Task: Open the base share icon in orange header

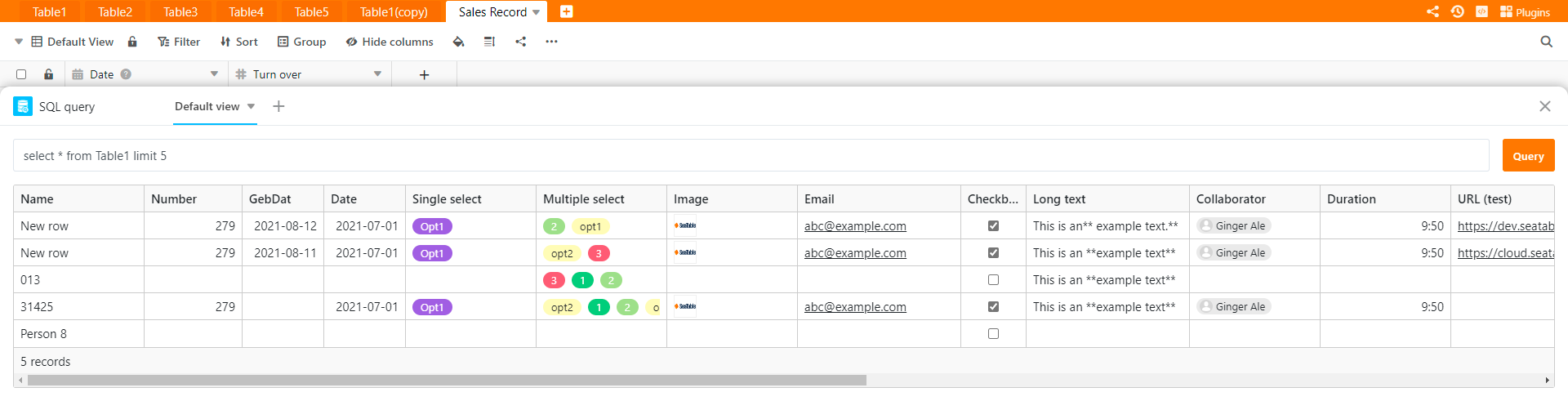Action: pyautogui.click(x=1432, y=11)
